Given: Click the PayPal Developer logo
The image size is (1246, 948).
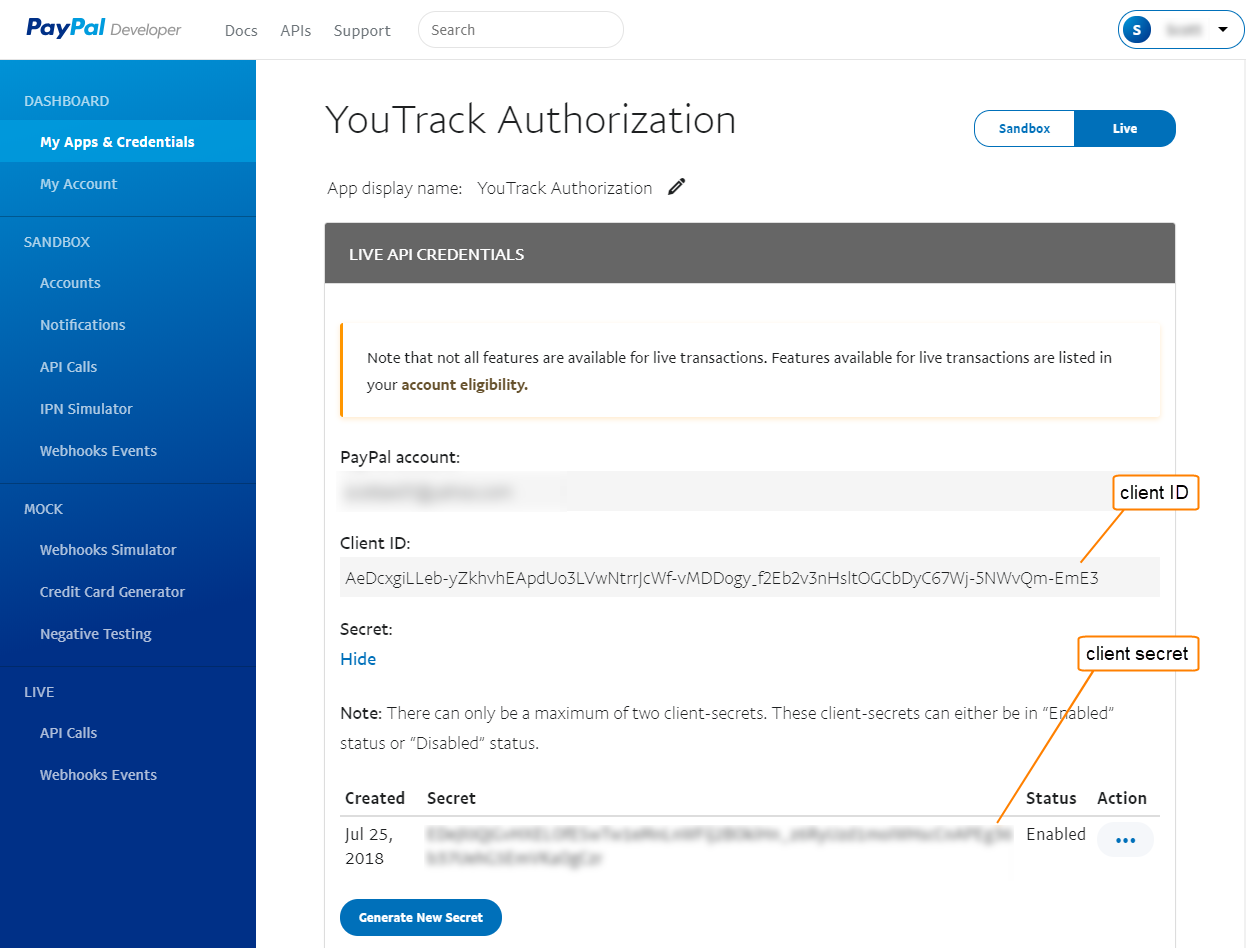Looking at the screenshot, I should (103, 29).
